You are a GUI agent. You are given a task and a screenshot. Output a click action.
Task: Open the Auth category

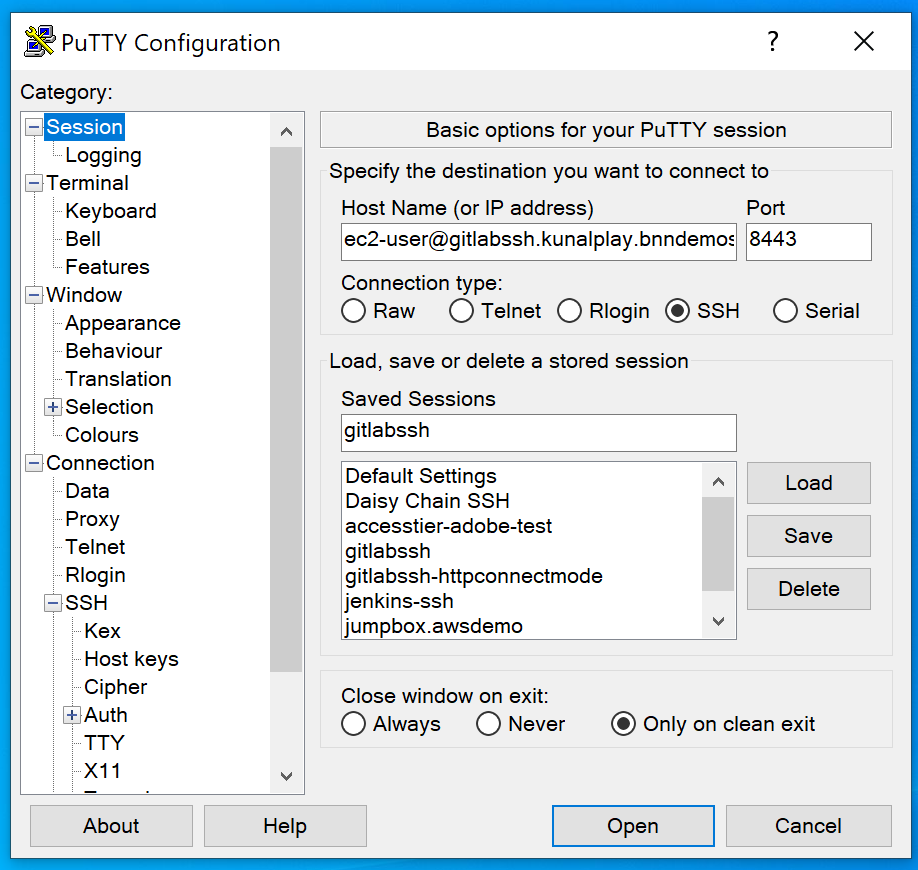[106, 715]
